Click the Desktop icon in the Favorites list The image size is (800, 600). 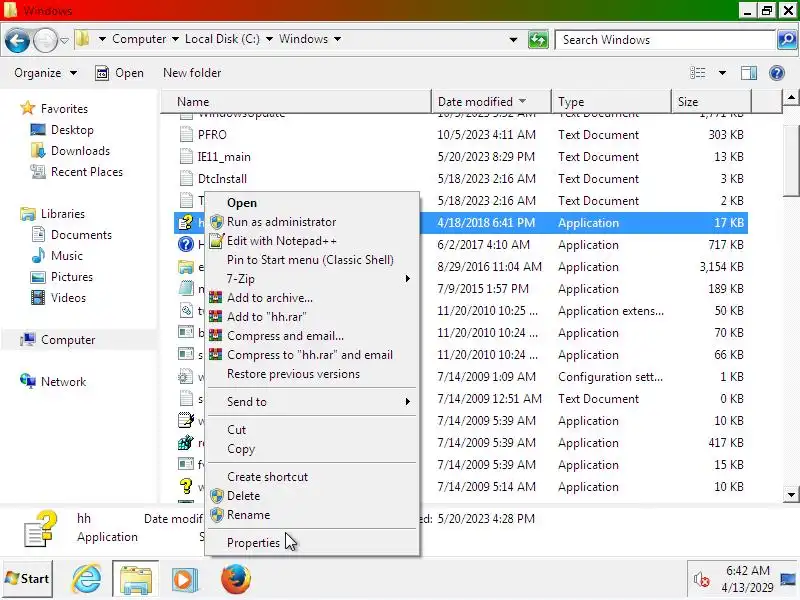(38, 130)
